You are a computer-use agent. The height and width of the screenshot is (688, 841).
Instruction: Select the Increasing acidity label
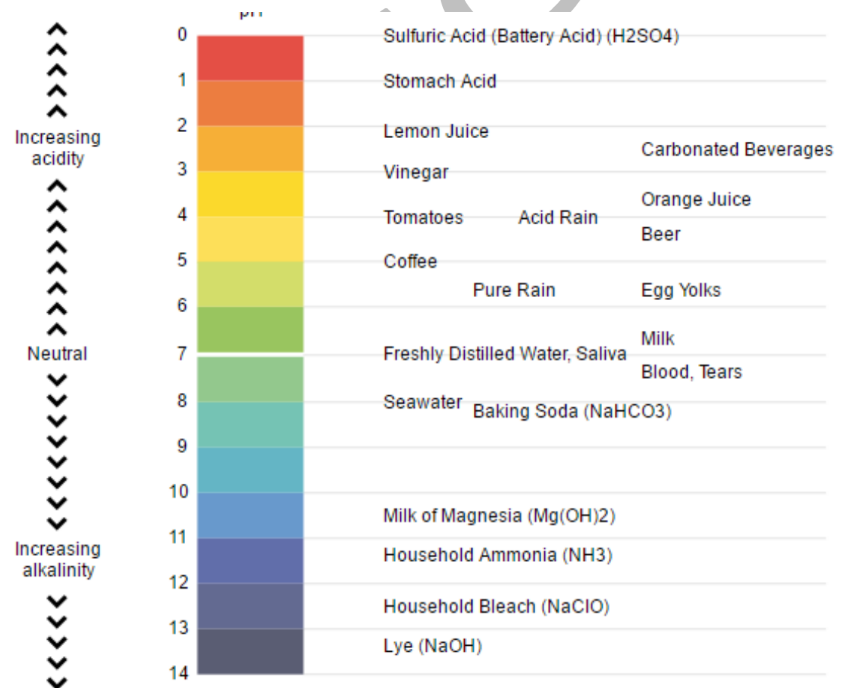click(57, 148)
